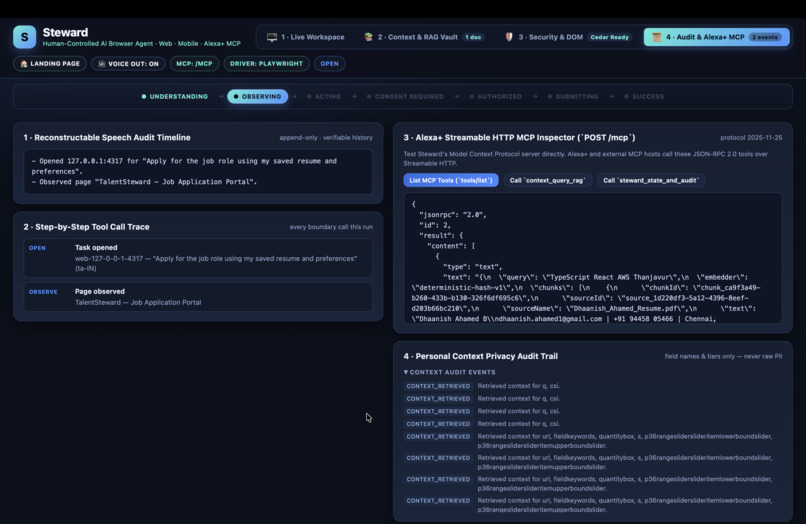Click the Consent Required stage step
This screenshot has height=524, width=806.
405,97
